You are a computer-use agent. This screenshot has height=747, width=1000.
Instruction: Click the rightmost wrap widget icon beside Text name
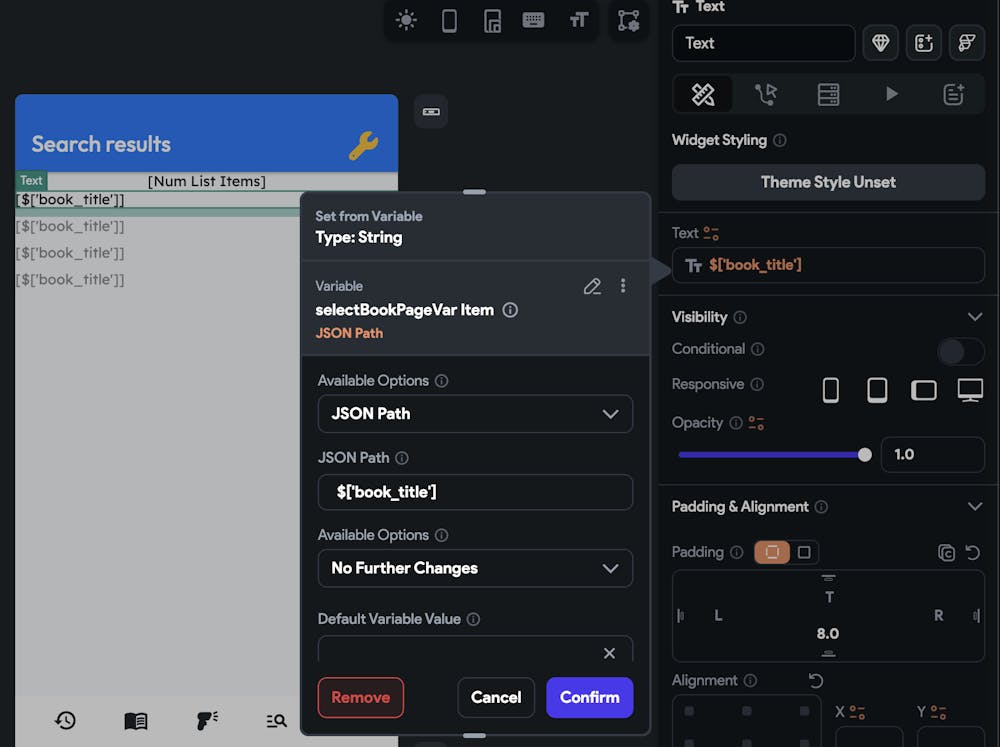tap(967, 43)
